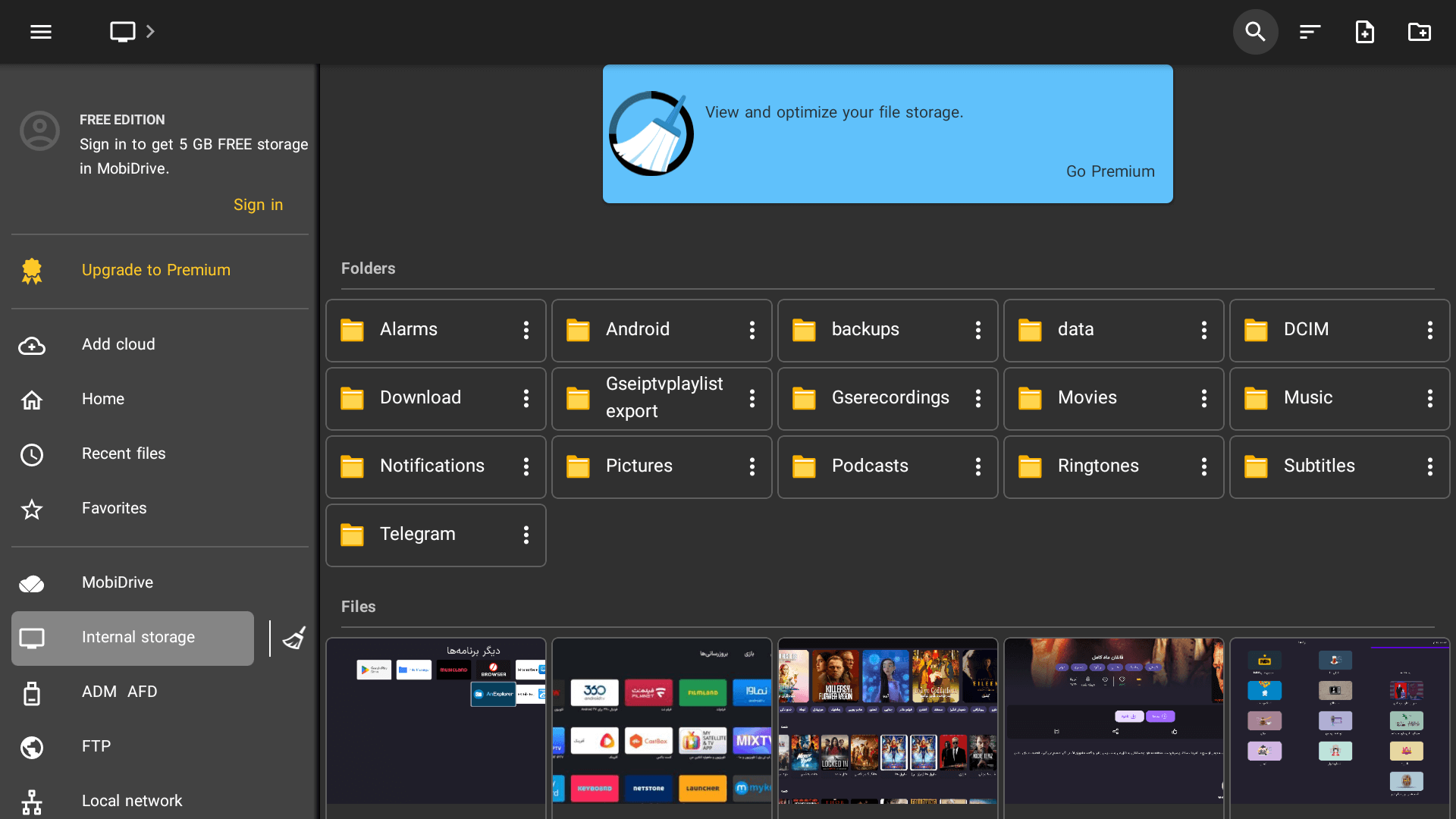The width and height of the screenshot is (1456, 819).
Task: Open the navigation hamburger menu
Action: click(40, 32)
